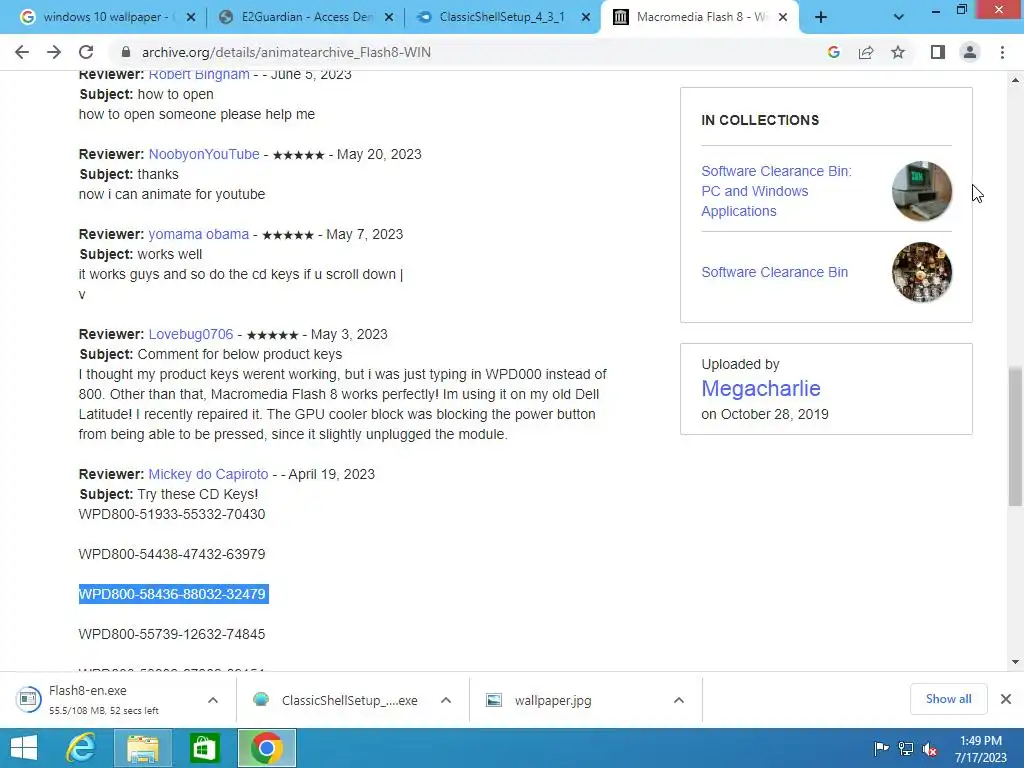The image size is (1024, 768).
Task: Reload the archive.org page
Action: click(x=86, y=52)
